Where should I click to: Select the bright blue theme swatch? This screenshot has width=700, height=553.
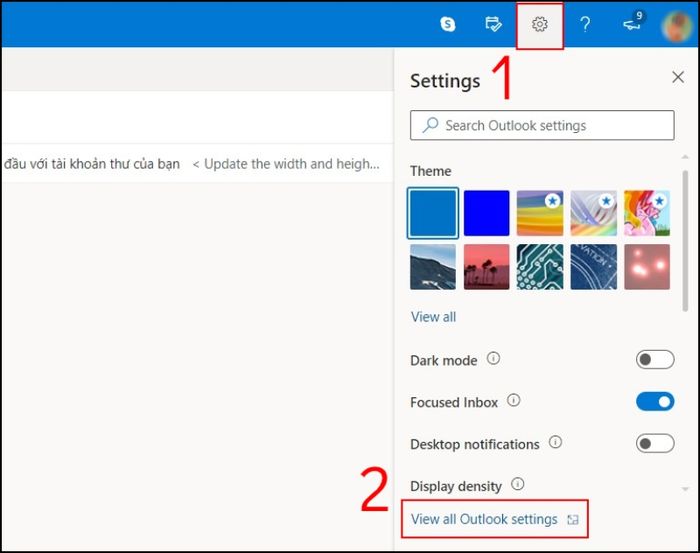tap(486, 213)
